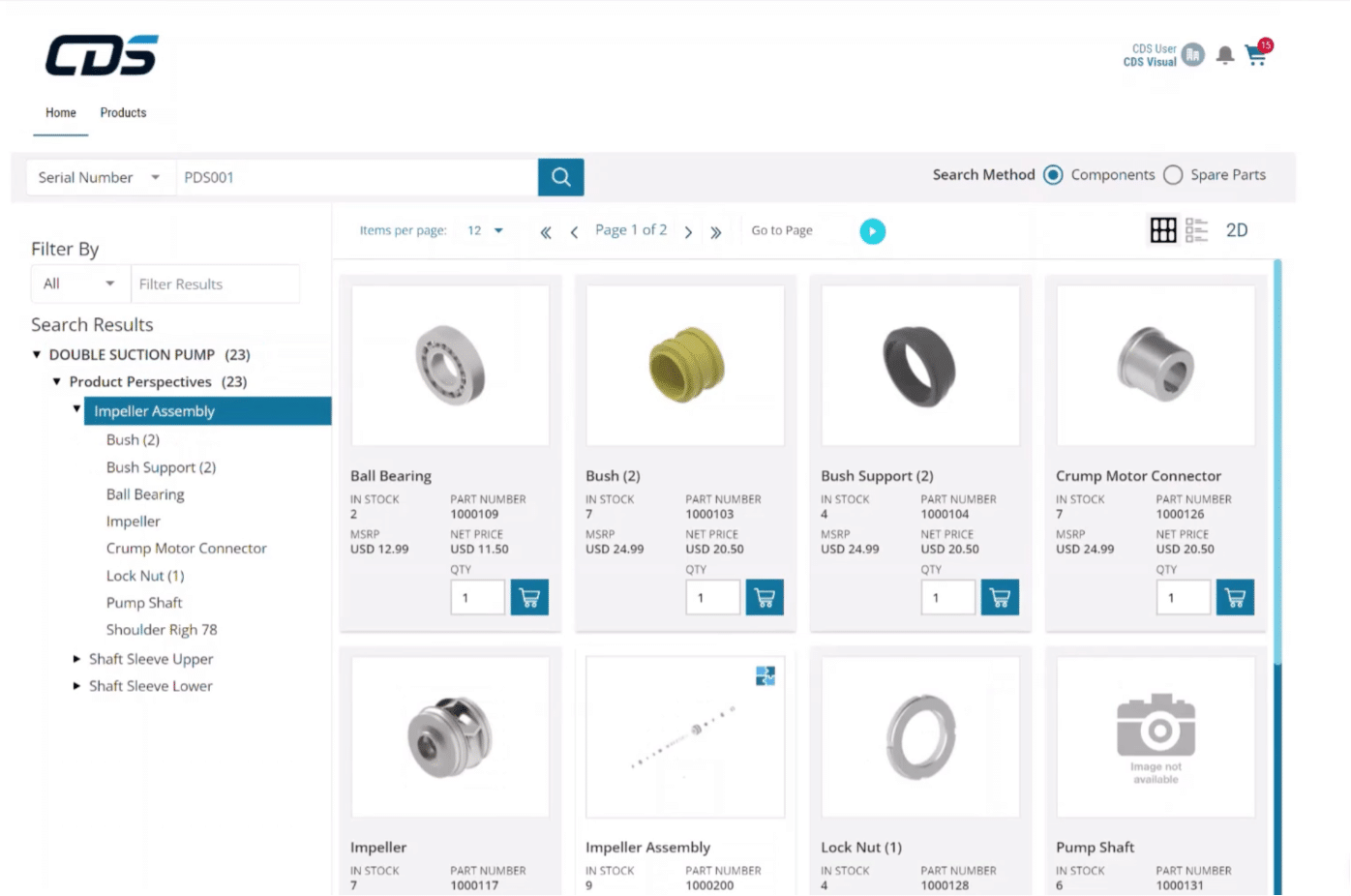This screenshot has height=896, width=1351.
Task: Open the Products tab
Action: (123, 113)
